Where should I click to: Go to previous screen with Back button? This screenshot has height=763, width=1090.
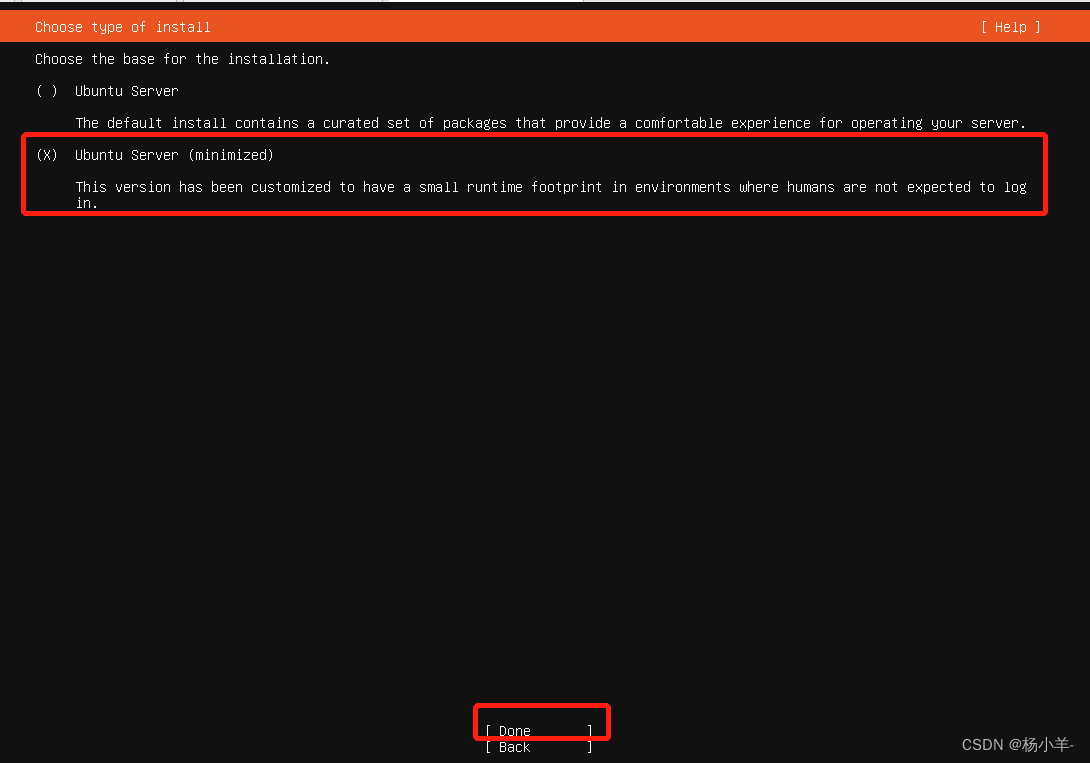(539, 747)
